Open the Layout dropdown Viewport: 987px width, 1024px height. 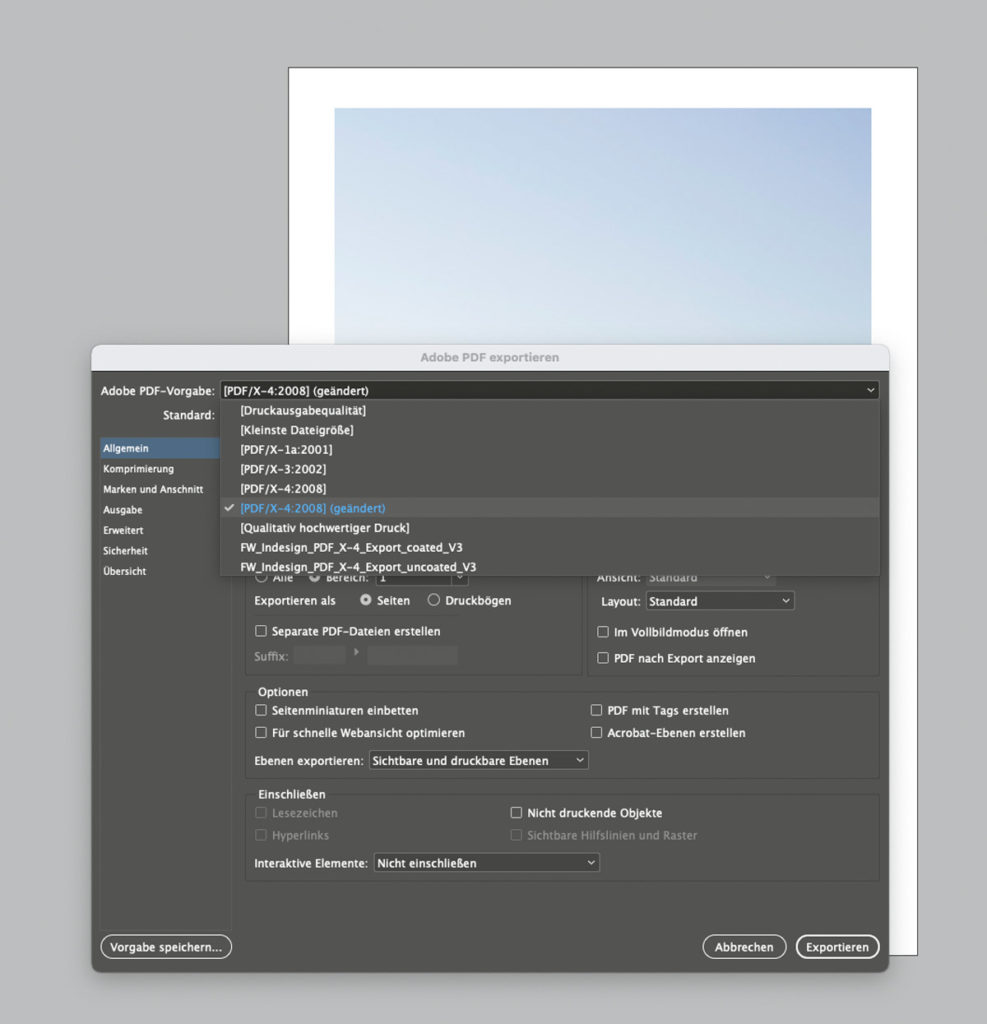click(x=720, y=601)
